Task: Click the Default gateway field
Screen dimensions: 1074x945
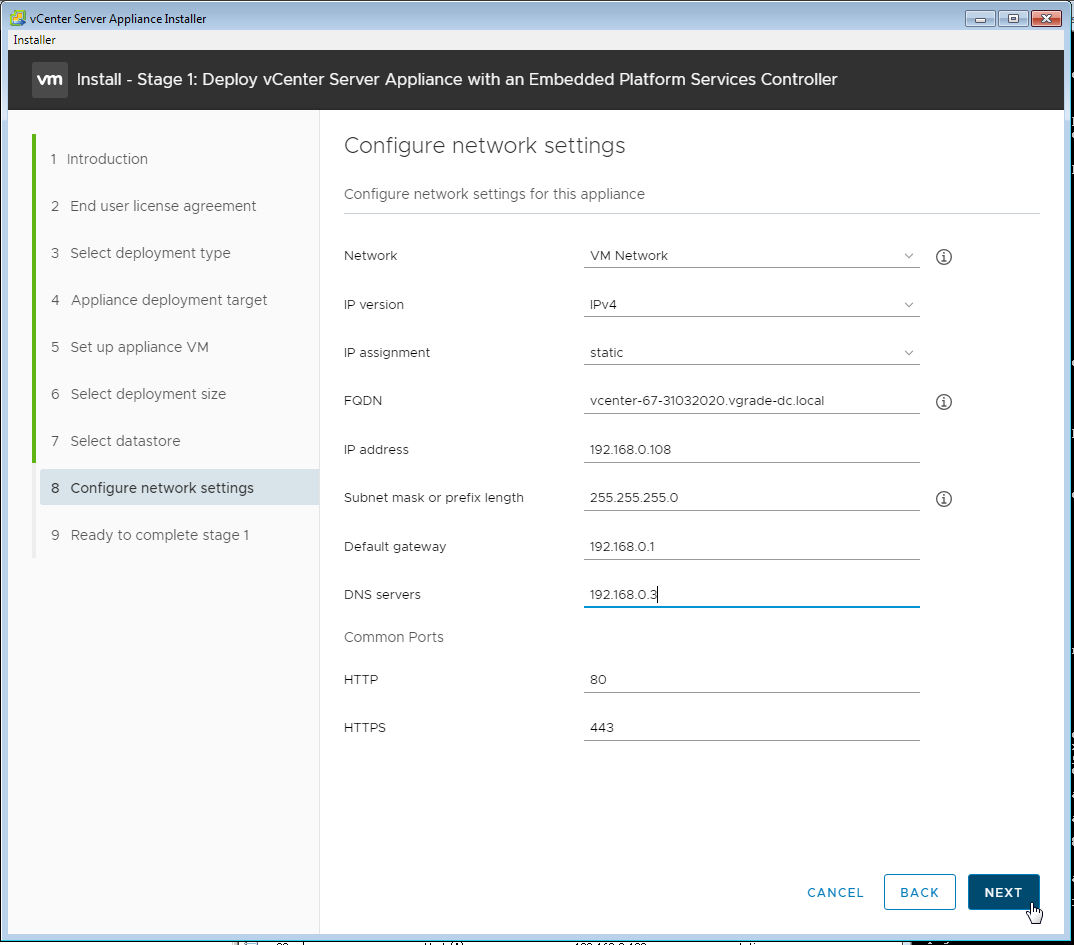Action: [750, 547]
